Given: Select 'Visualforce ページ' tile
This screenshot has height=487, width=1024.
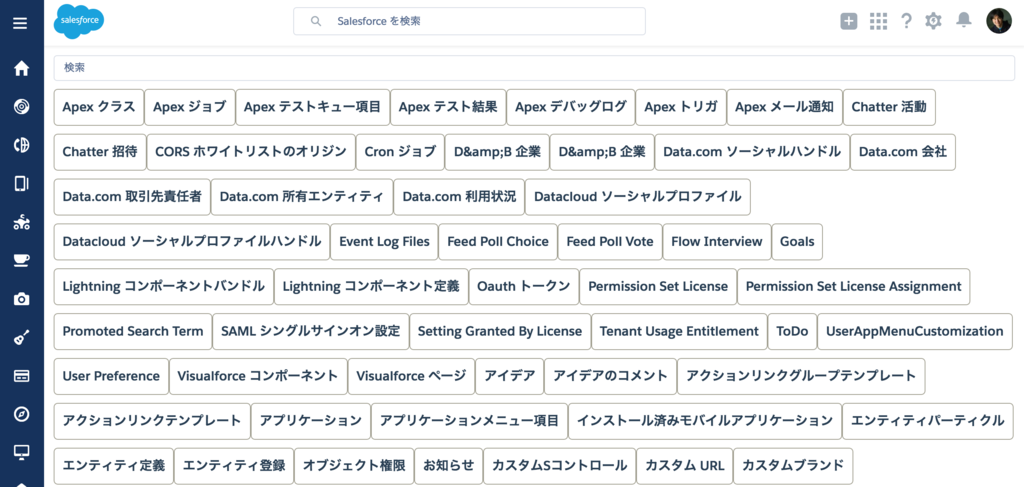Looking at the screenshot, I should pyautogui.click(x=411, y=376).
